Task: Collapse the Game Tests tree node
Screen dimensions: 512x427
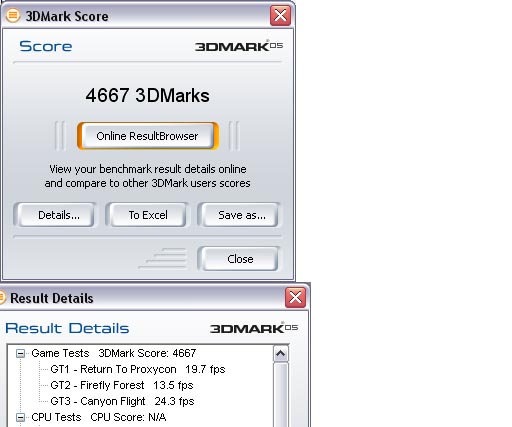Action: 20,353
